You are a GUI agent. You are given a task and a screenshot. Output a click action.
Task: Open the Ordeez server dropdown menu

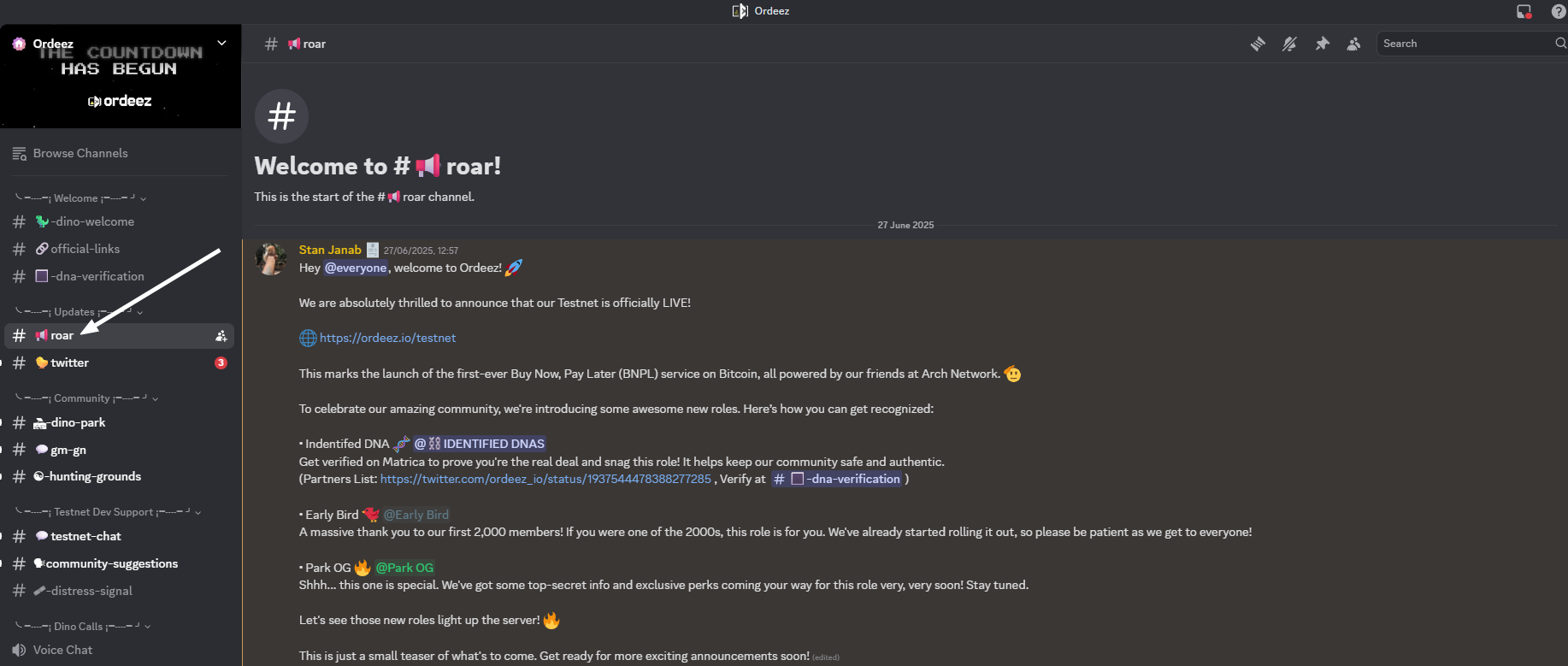pyautogui.click(x=221, y=43)
